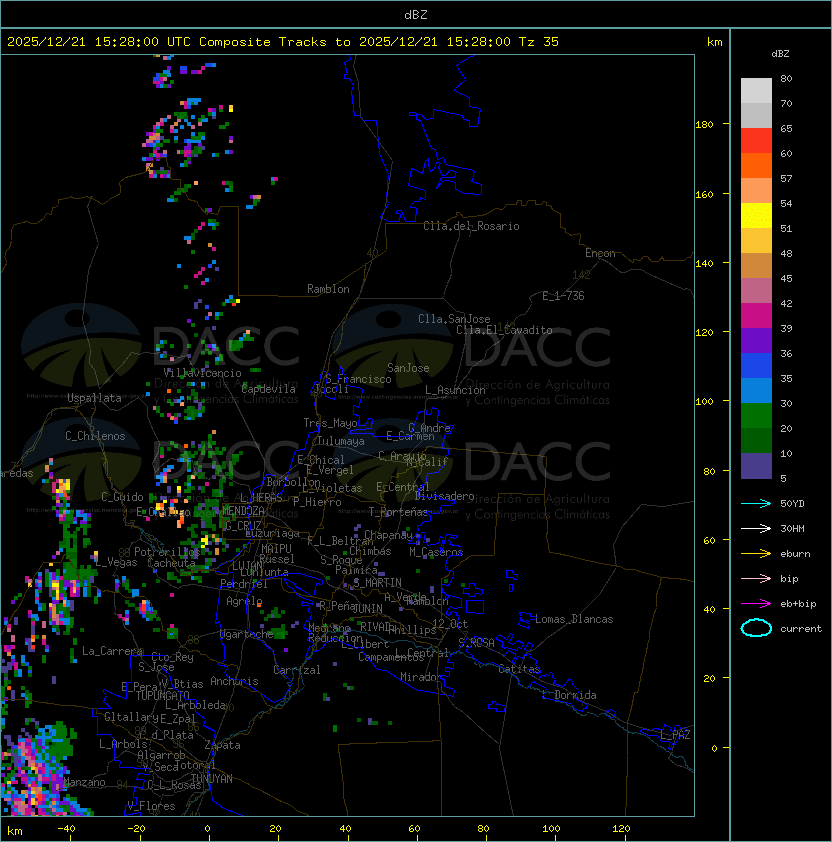Screen dimensions: 832x842
Task: Select the 'Ramblon' place label
Action: [x=328, y=289]
